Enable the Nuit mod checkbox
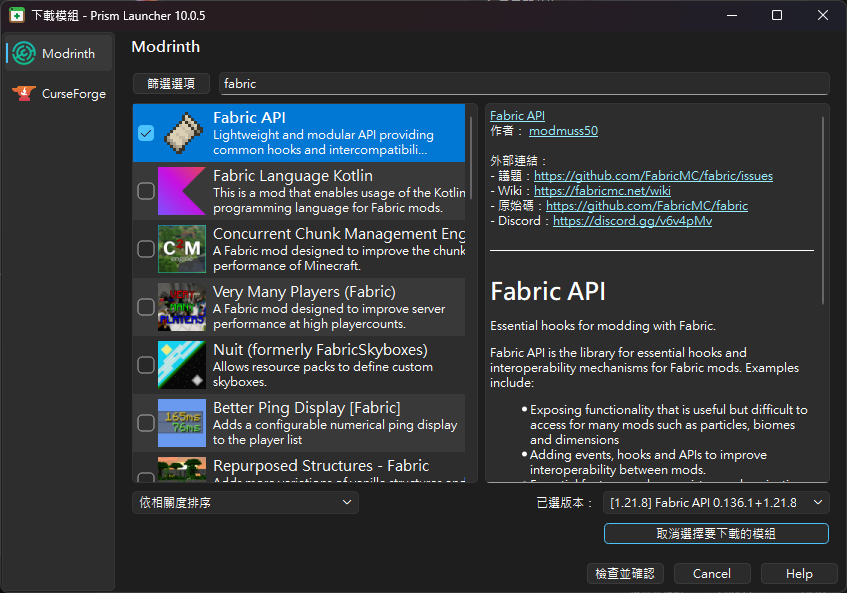This screenshot has height=593, width=847. 146,365
